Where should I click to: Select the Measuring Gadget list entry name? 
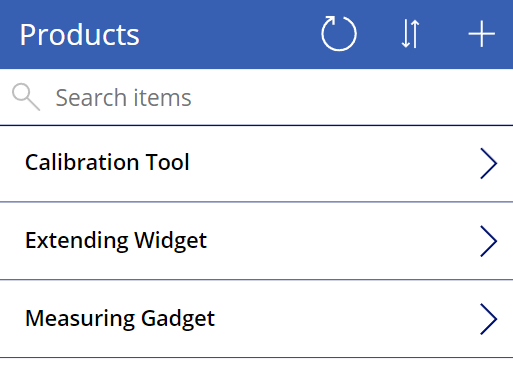120,318
